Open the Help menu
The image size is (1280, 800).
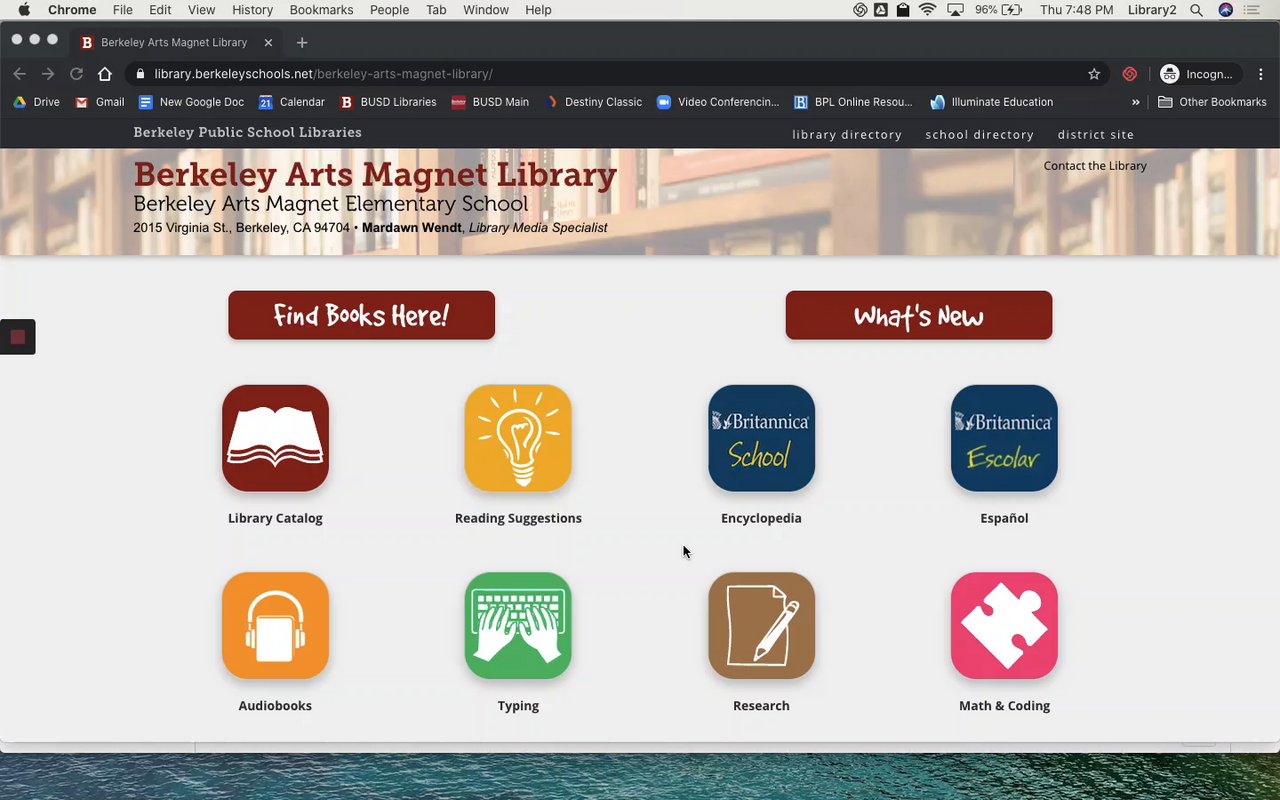pos(538,10)
